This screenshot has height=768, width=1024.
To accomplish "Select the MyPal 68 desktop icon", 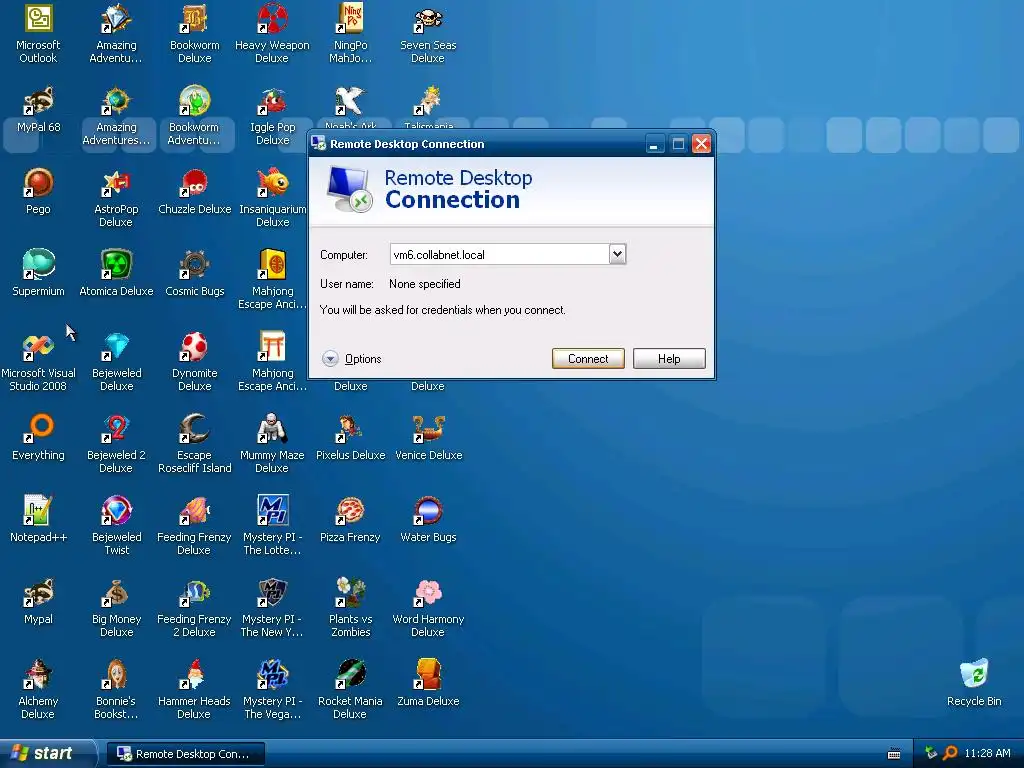I will tap(39, 110).
